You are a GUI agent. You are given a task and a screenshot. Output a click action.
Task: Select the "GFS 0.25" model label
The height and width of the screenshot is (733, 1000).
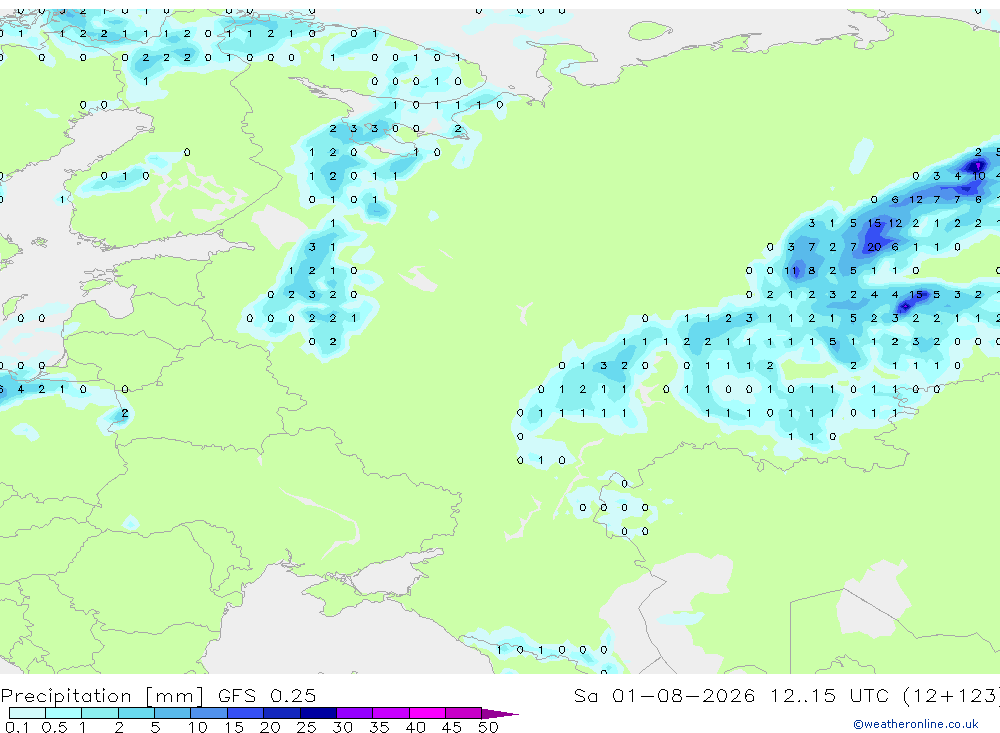267,695
